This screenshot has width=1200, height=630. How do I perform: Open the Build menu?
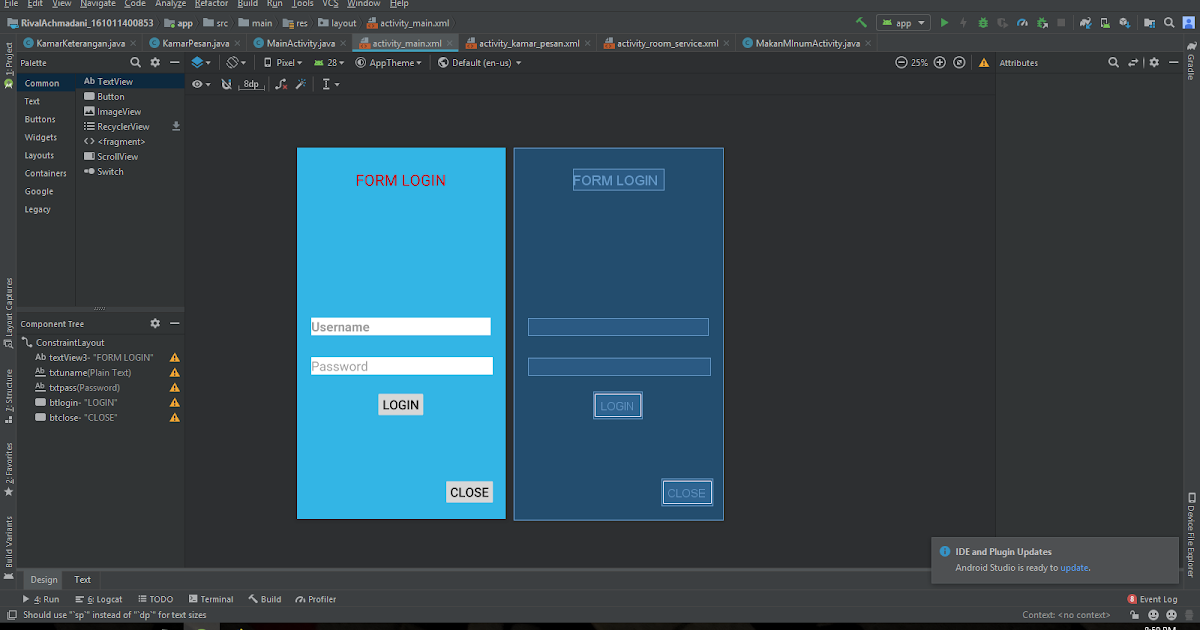pyautogui.click(x=247, y=4)
